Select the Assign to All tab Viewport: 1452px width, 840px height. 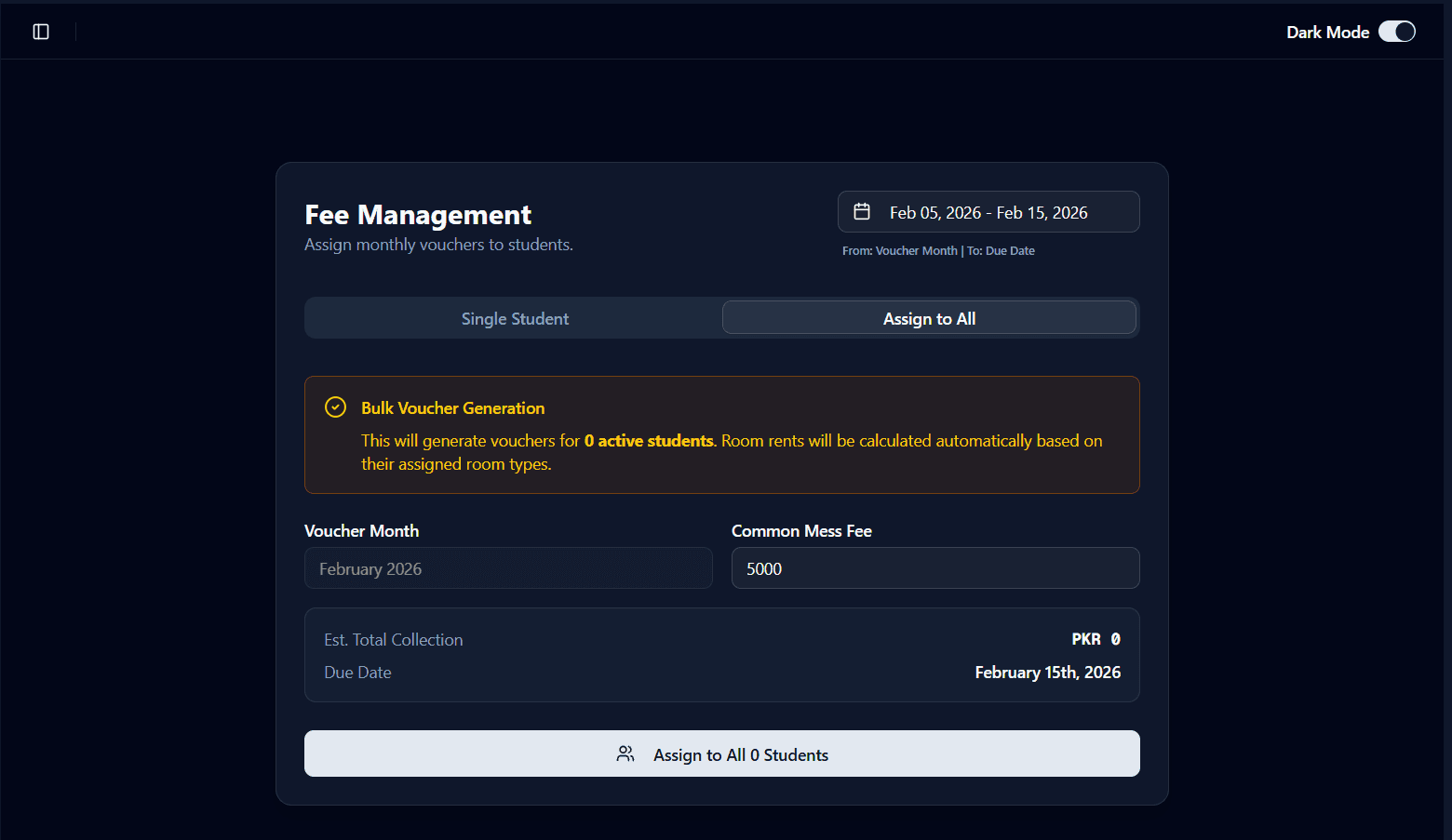pyautogui.click(x=928, y=318)
